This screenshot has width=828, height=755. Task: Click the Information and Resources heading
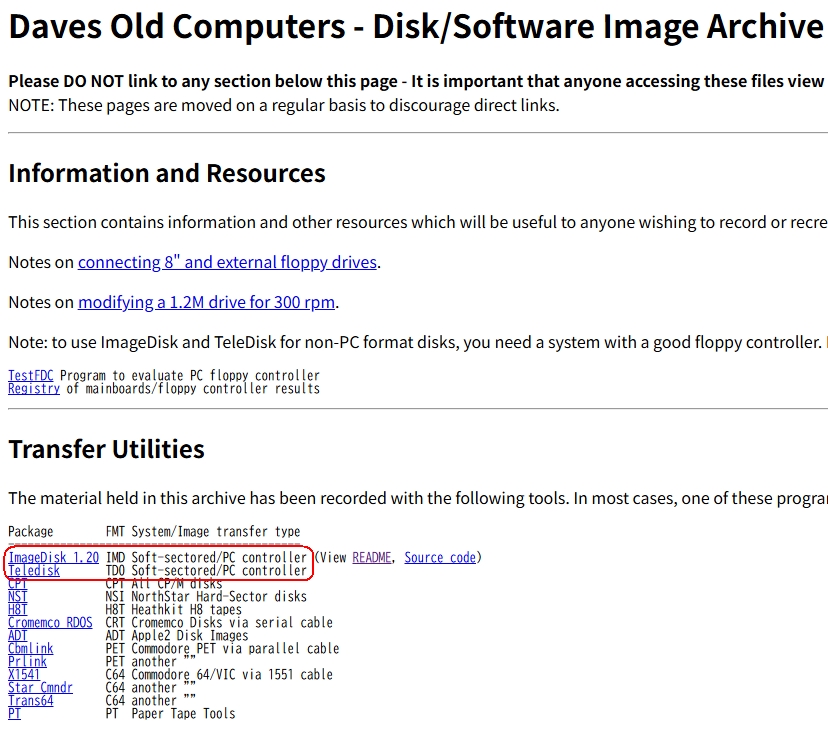[167, 173]
